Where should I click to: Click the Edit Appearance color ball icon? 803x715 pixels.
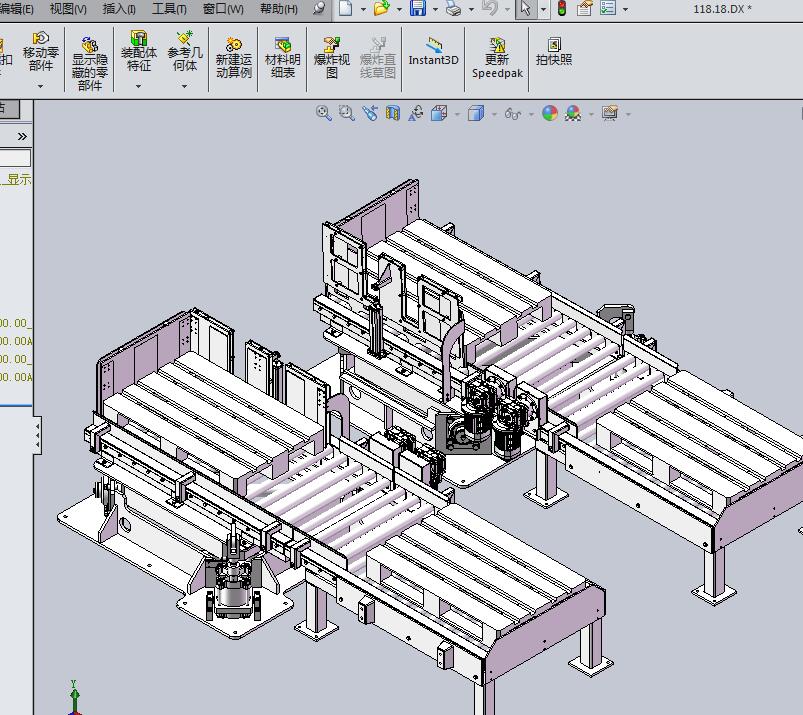(550, 113)
